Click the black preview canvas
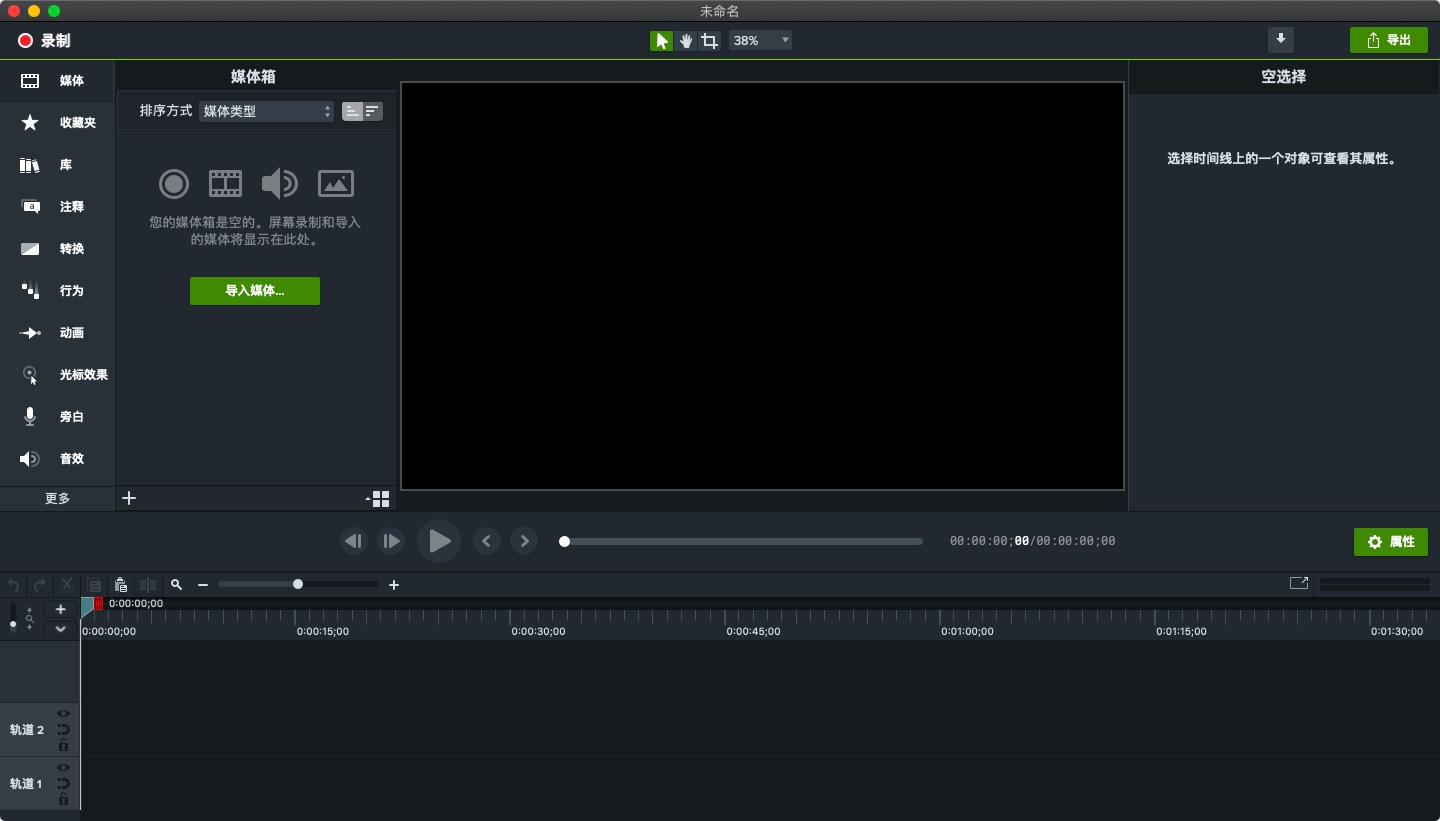Viewport: 1440px width, 821px height. point(763,286)
